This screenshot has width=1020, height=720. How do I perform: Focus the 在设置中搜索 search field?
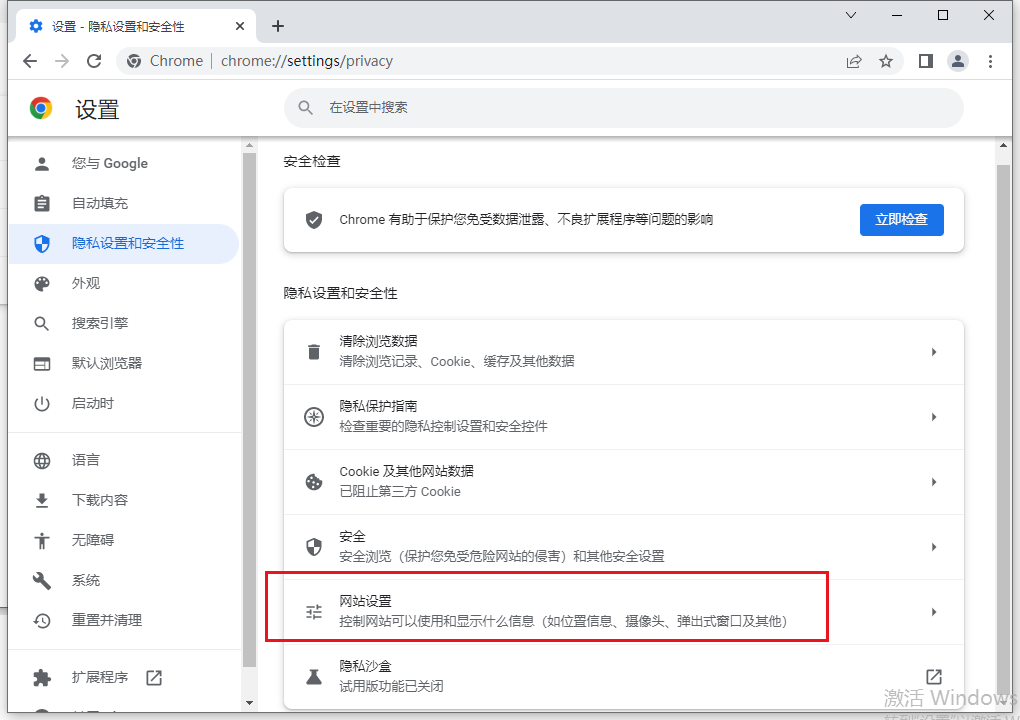point(624,108)
